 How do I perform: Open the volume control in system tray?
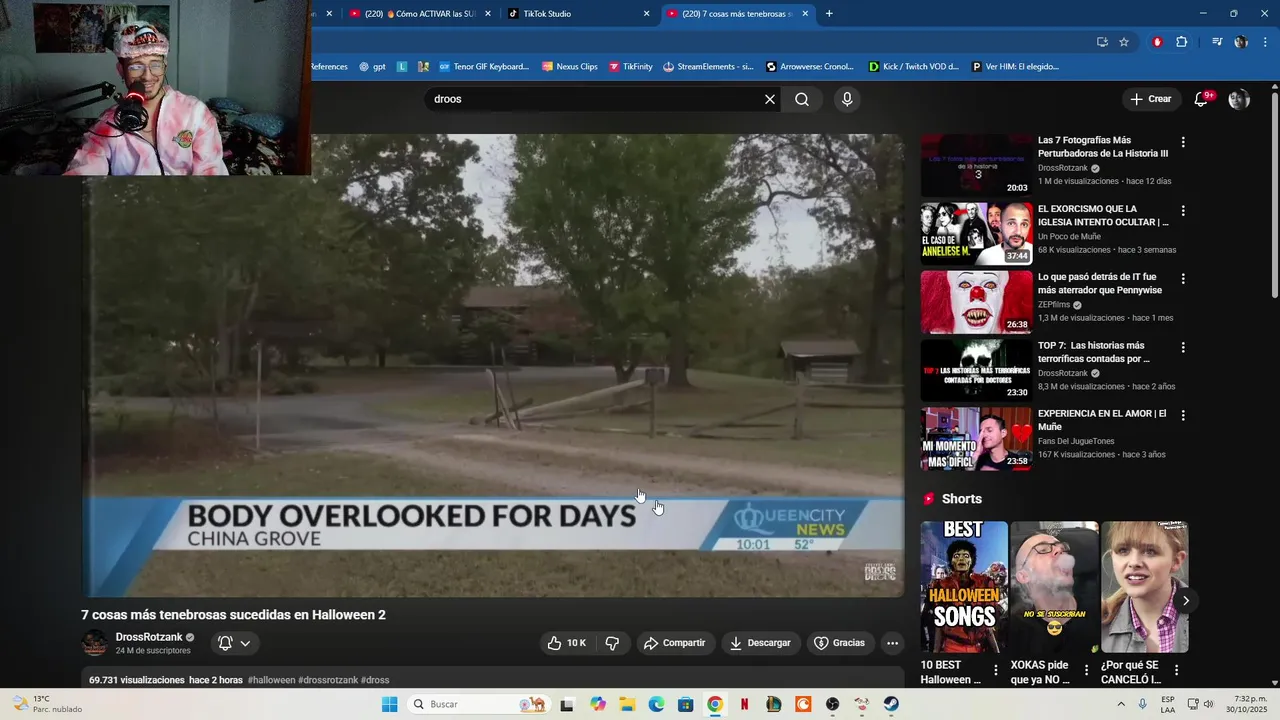(x=1208, y=704)
